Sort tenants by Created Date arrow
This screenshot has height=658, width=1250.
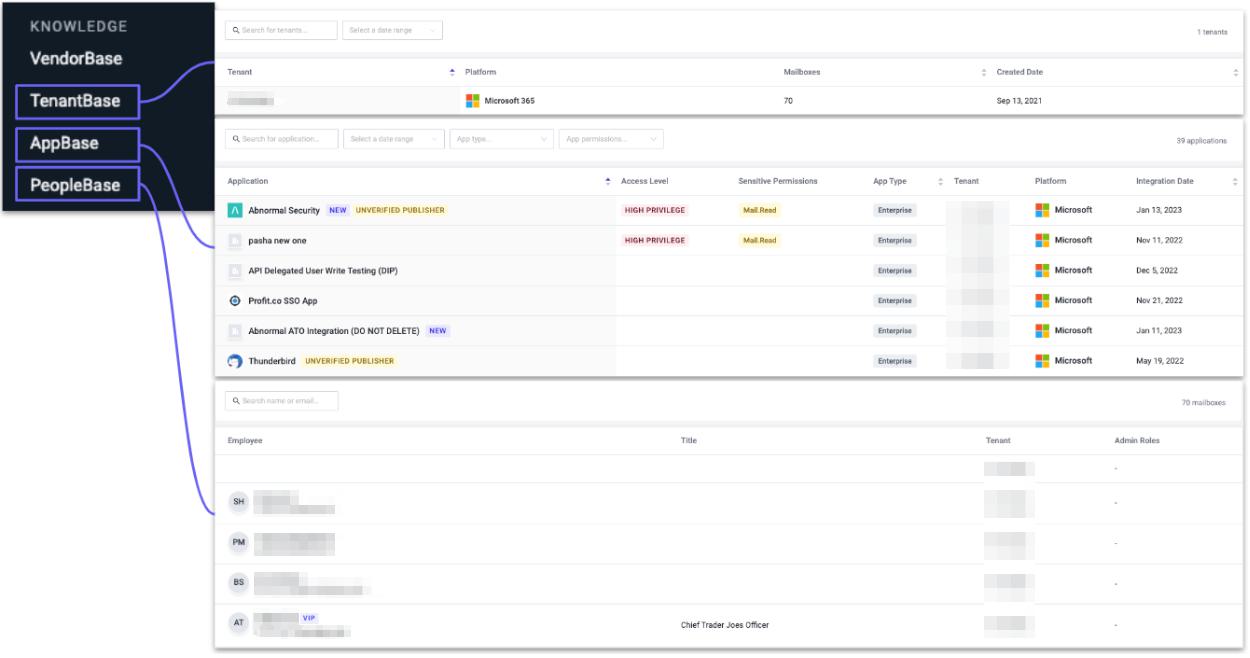point(1236,72)
